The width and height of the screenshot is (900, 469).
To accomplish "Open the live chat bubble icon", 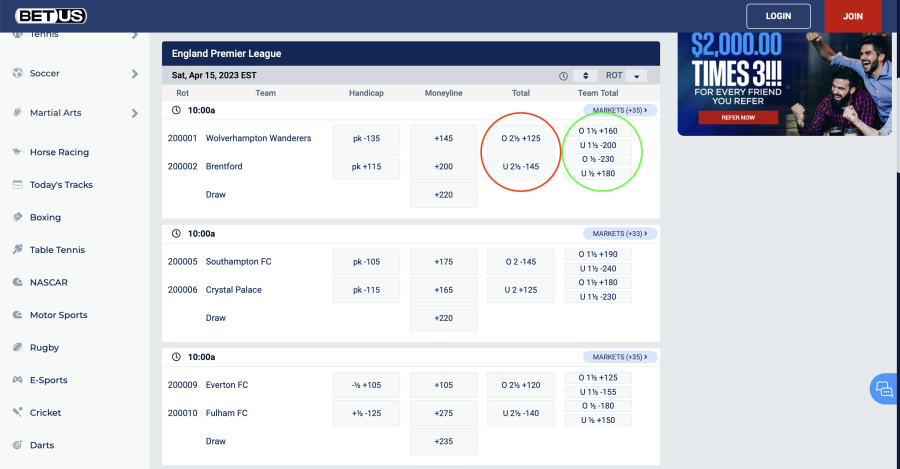I will coord(884,389).
